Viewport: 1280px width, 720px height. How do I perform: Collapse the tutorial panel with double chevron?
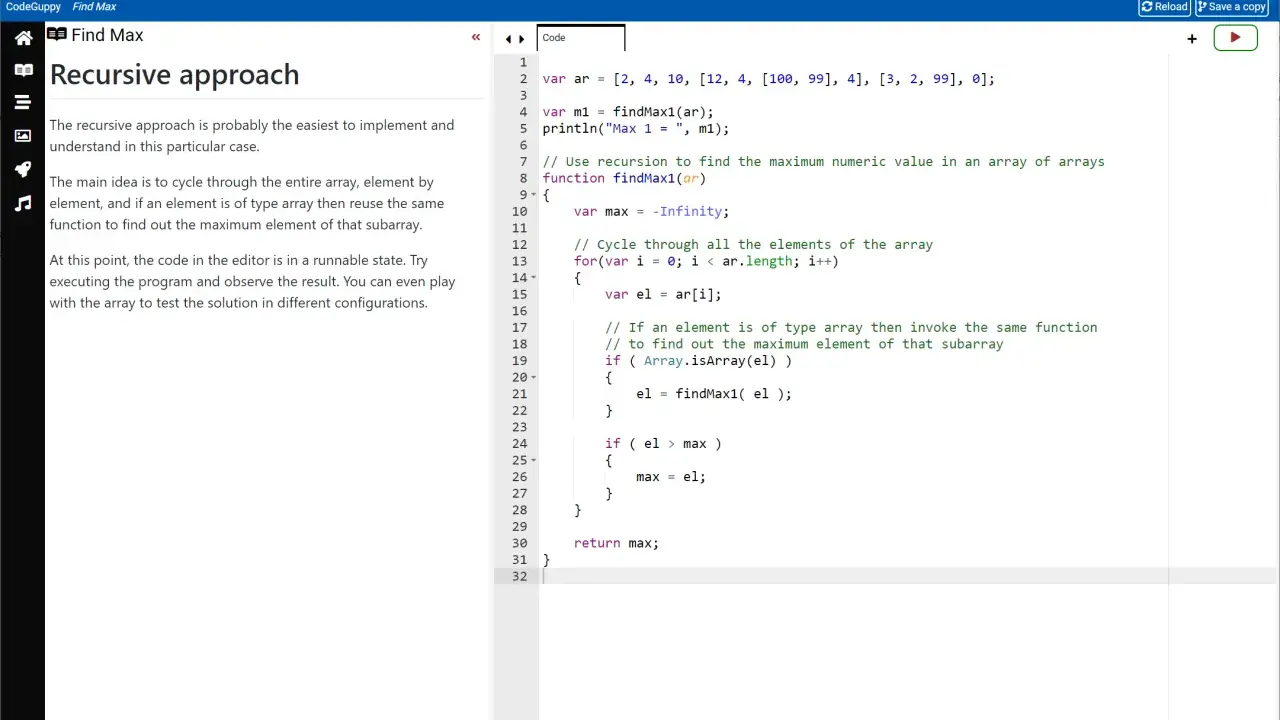[476, 37]
